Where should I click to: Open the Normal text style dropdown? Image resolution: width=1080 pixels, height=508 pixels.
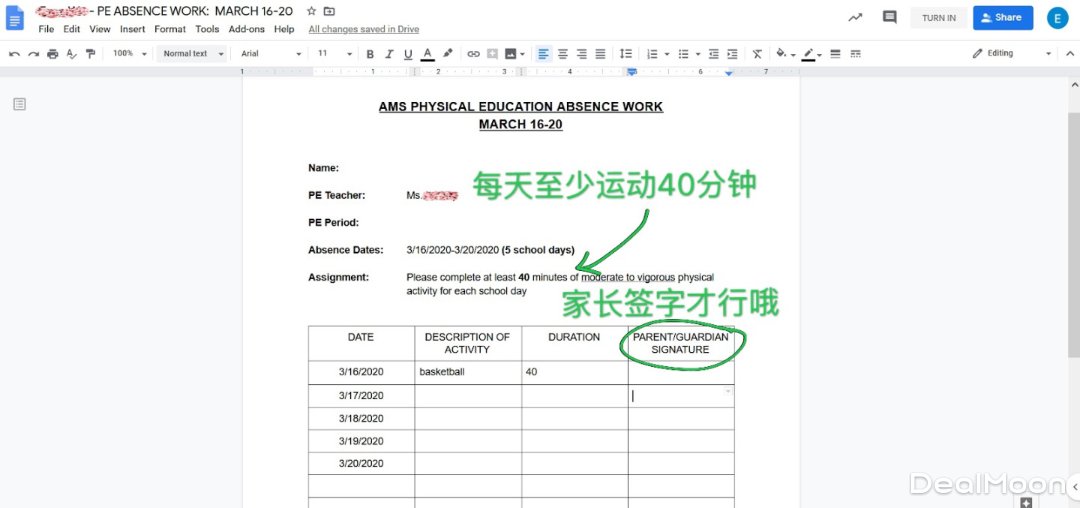[192, 54]
